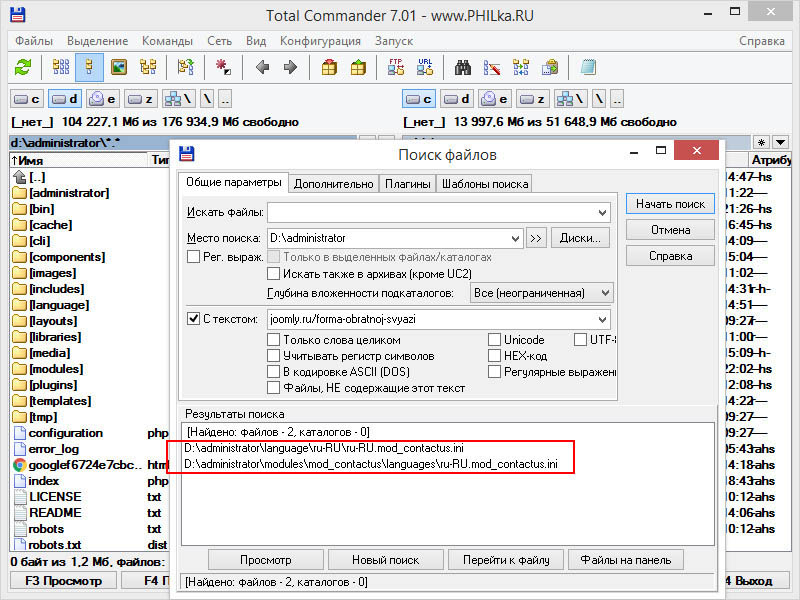Screen dimensions: 800x600
Task: Click the '>>' button next to search location
Action: (536, 238)
